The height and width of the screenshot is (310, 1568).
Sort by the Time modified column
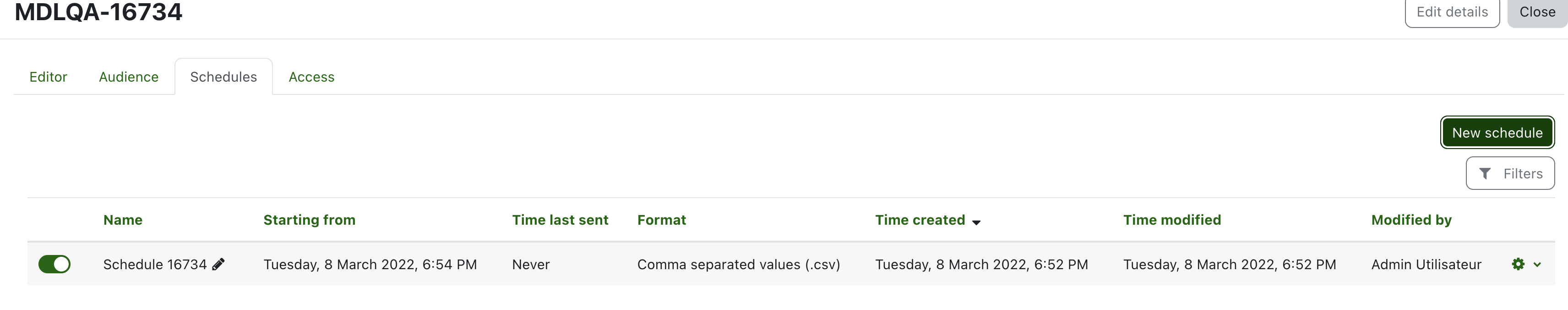pyautogui.click(x=1172, y=220)
